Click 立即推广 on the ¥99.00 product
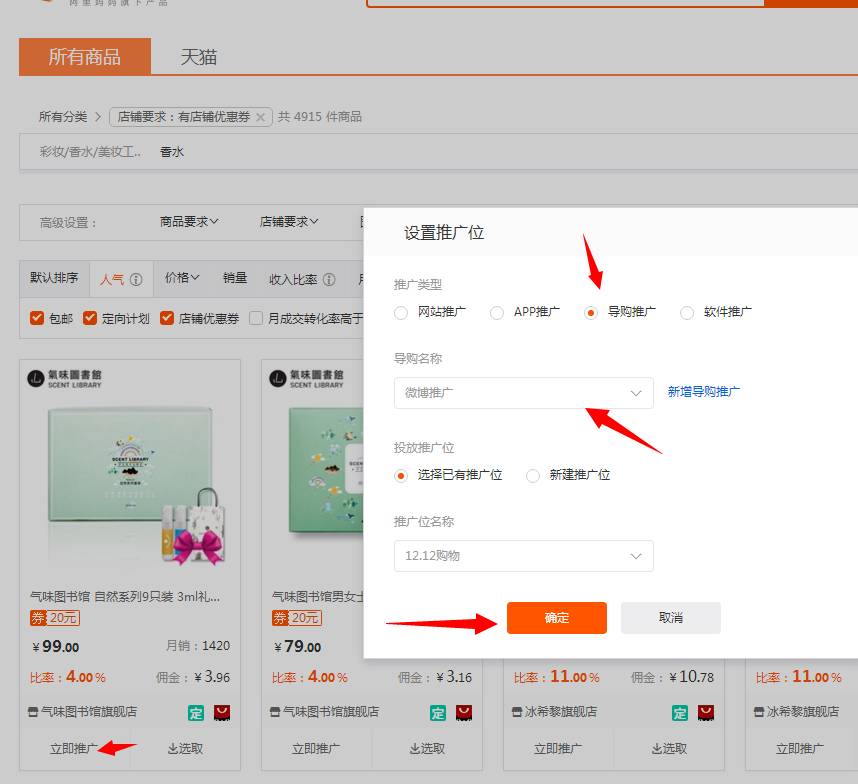 tap(74, 748)
